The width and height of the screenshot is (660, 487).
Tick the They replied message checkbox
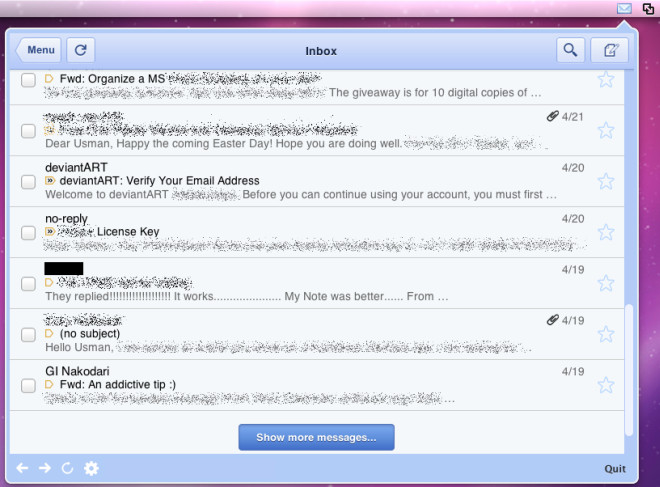coord(28,284)
